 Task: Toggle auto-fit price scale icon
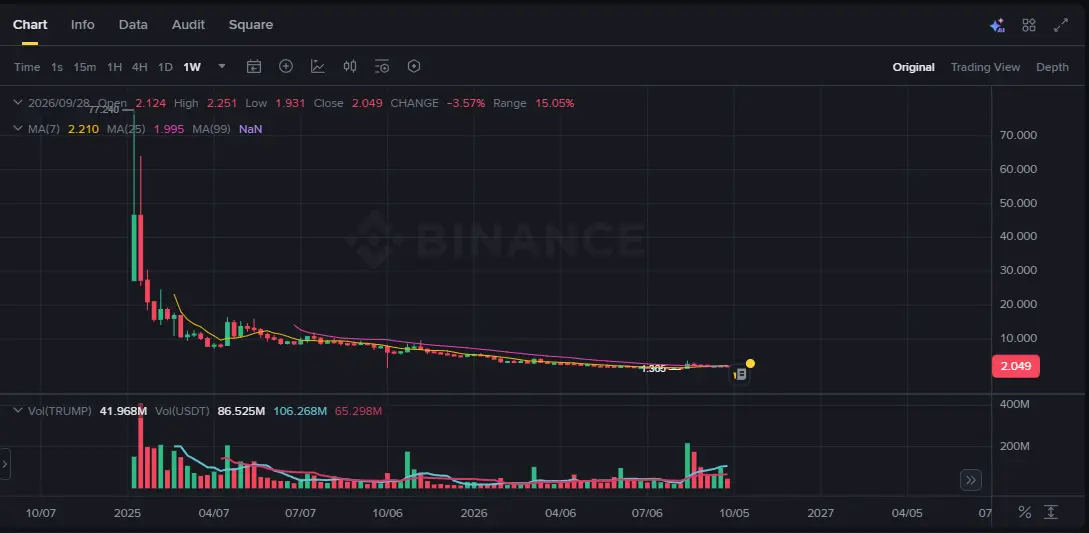[1051, 512]
